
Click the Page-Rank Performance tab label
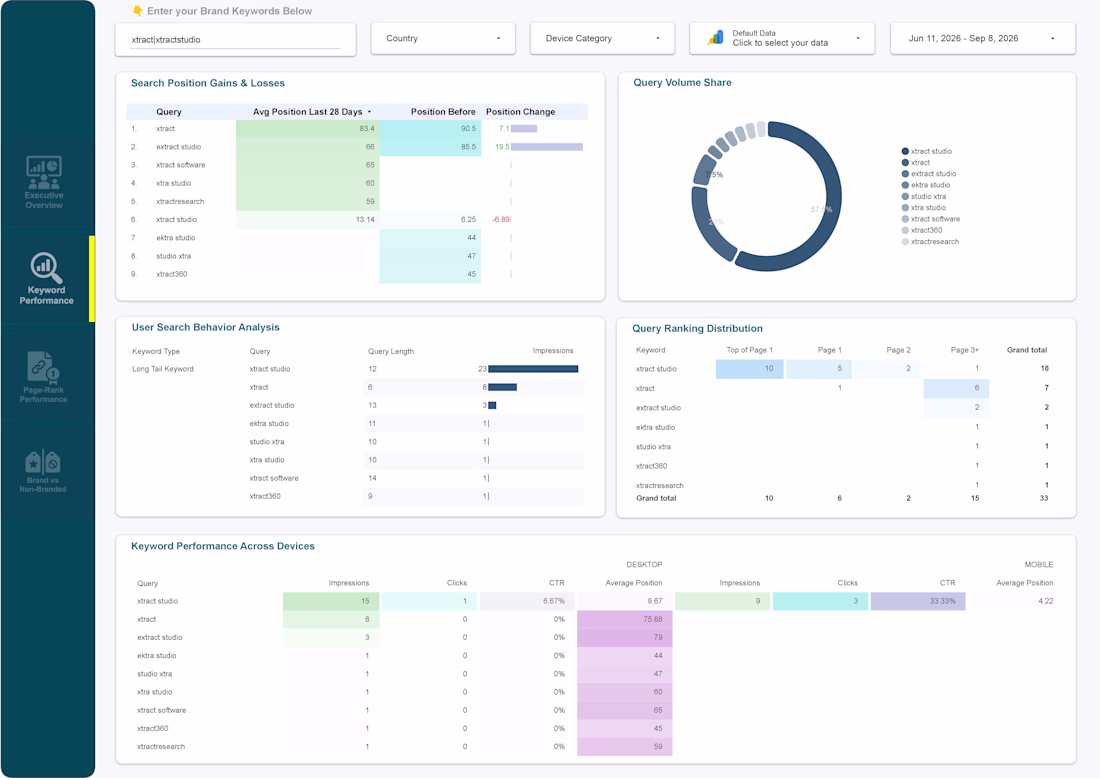pyautogui.click(x=43, y=395)
